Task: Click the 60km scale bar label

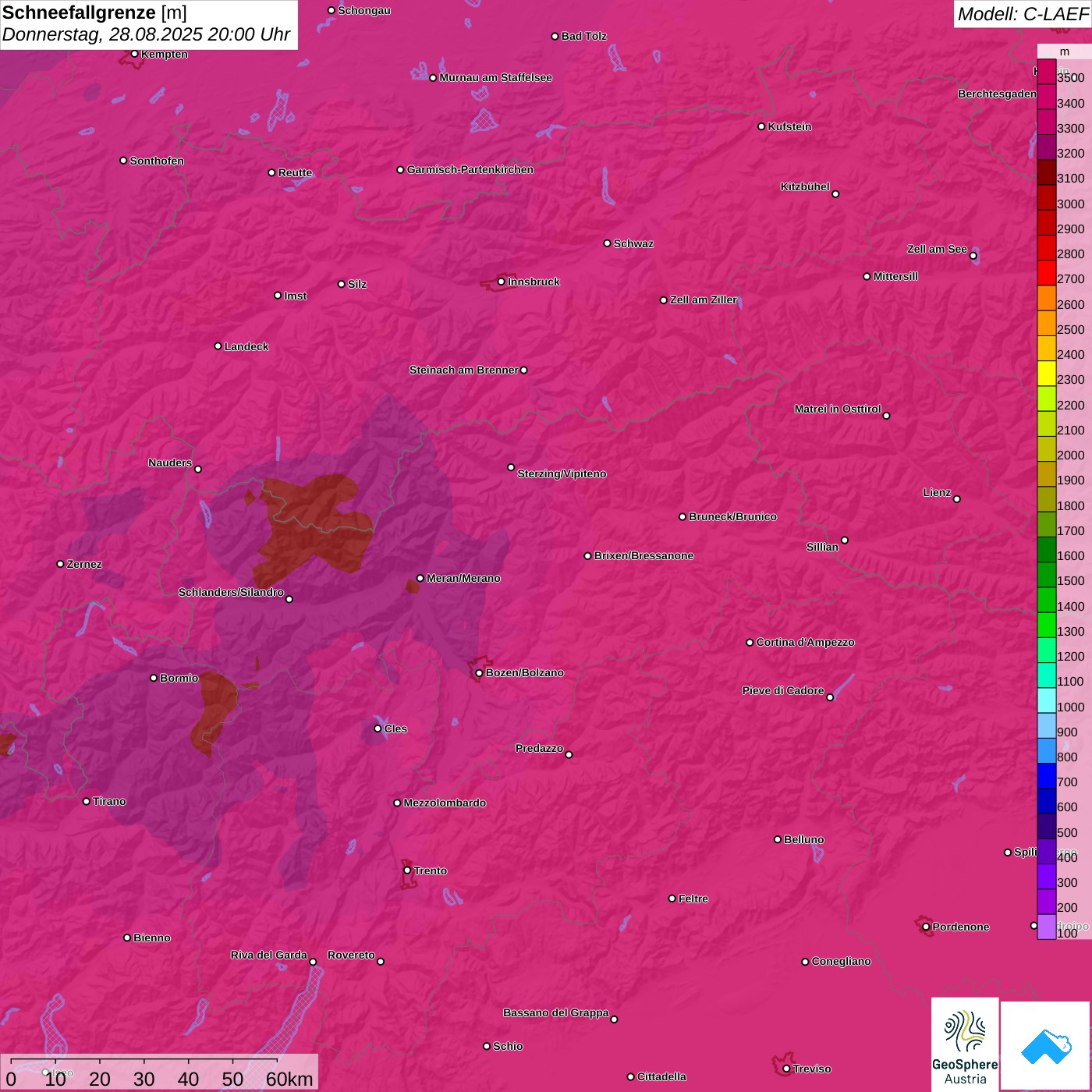Action: (289, 1079)
